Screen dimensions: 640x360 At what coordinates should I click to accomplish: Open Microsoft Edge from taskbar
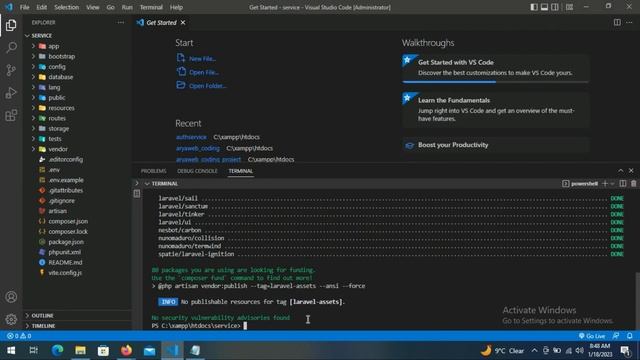tap(58, 350)
